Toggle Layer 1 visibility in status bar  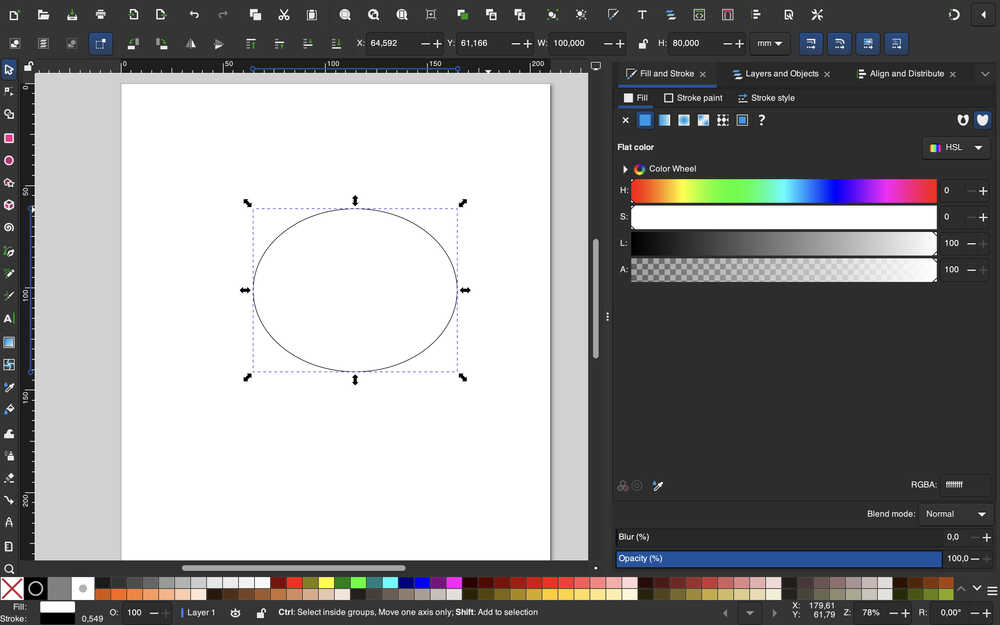(235, 612)
